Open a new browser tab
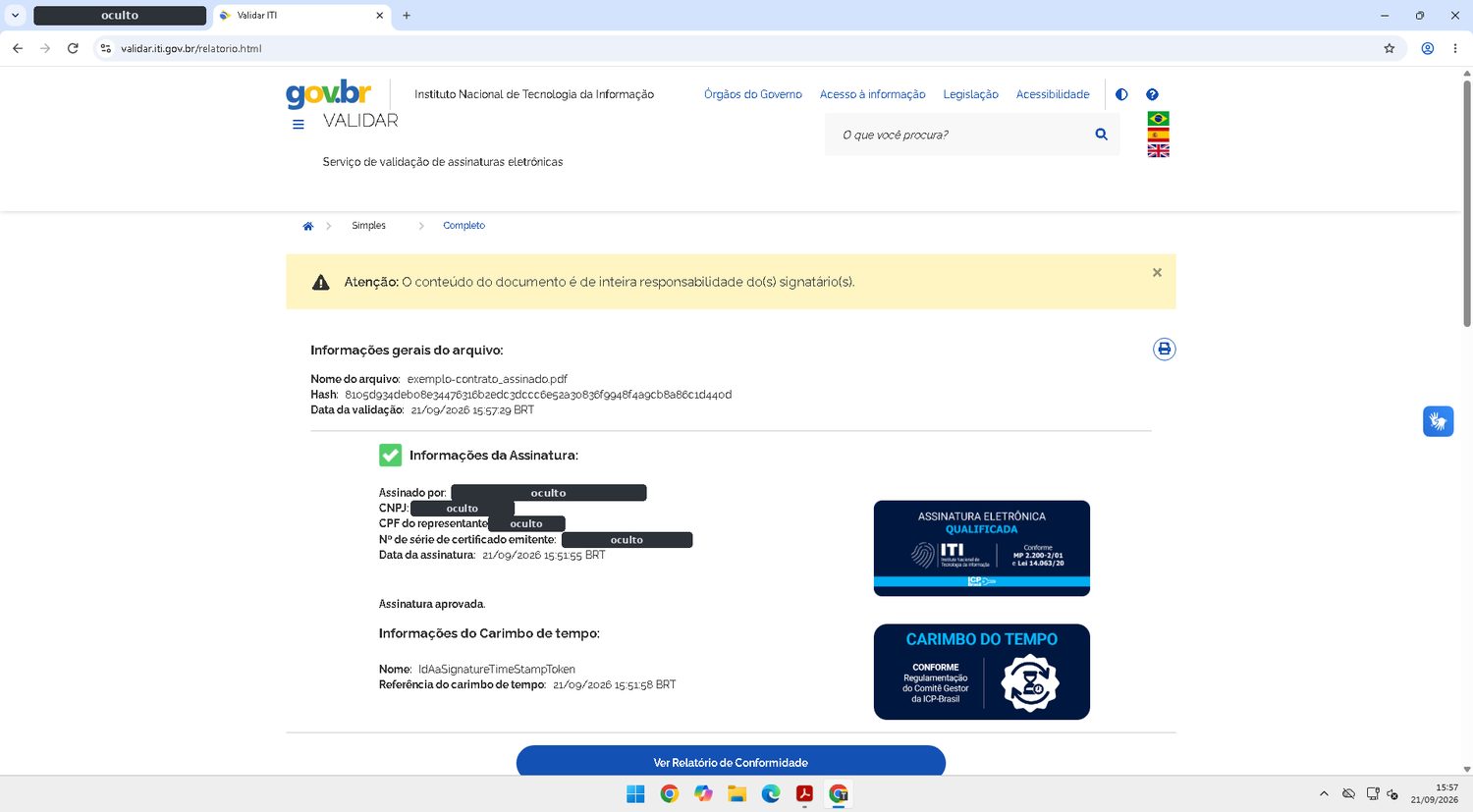Screen dimensions: 1473x812 pyautogui.click(x=407, y=16)
